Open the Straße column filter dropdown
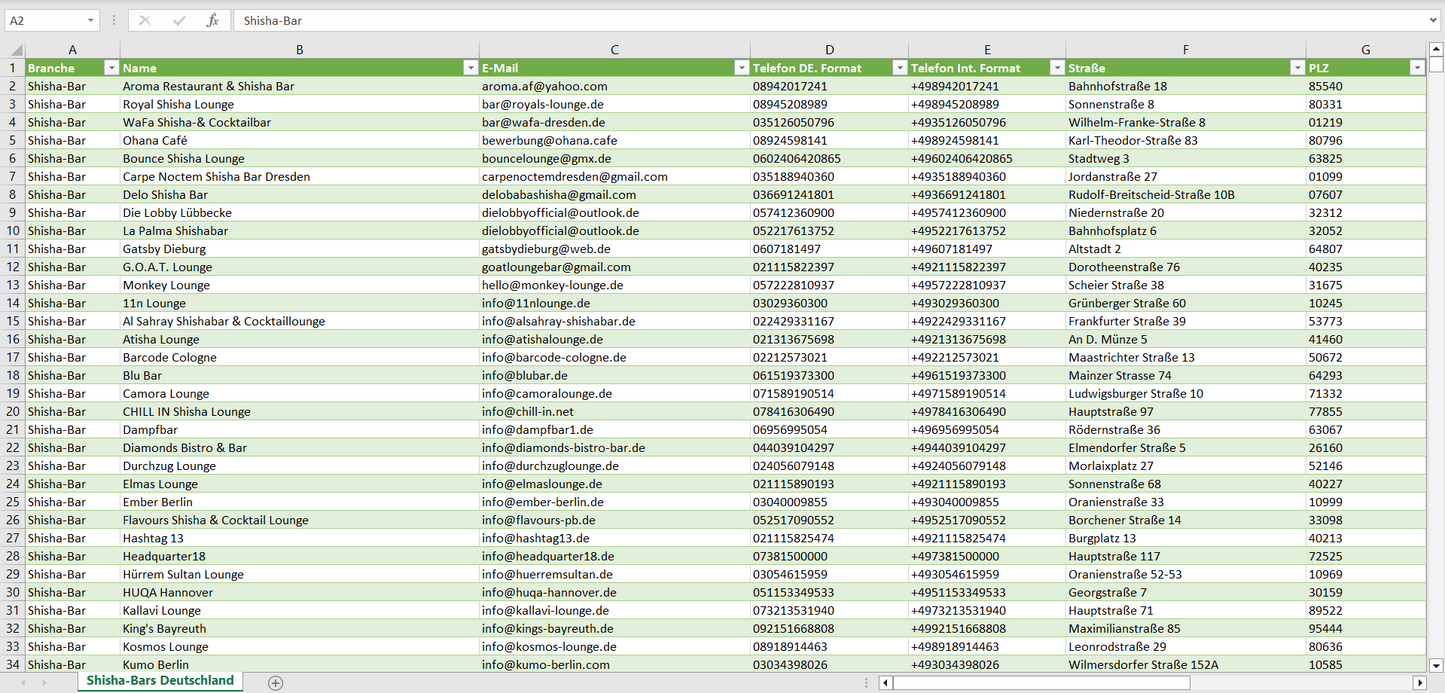Image resolution: width=1445 pixels, height=693 pixels. pyautogui.click(x=1297, y=68)
